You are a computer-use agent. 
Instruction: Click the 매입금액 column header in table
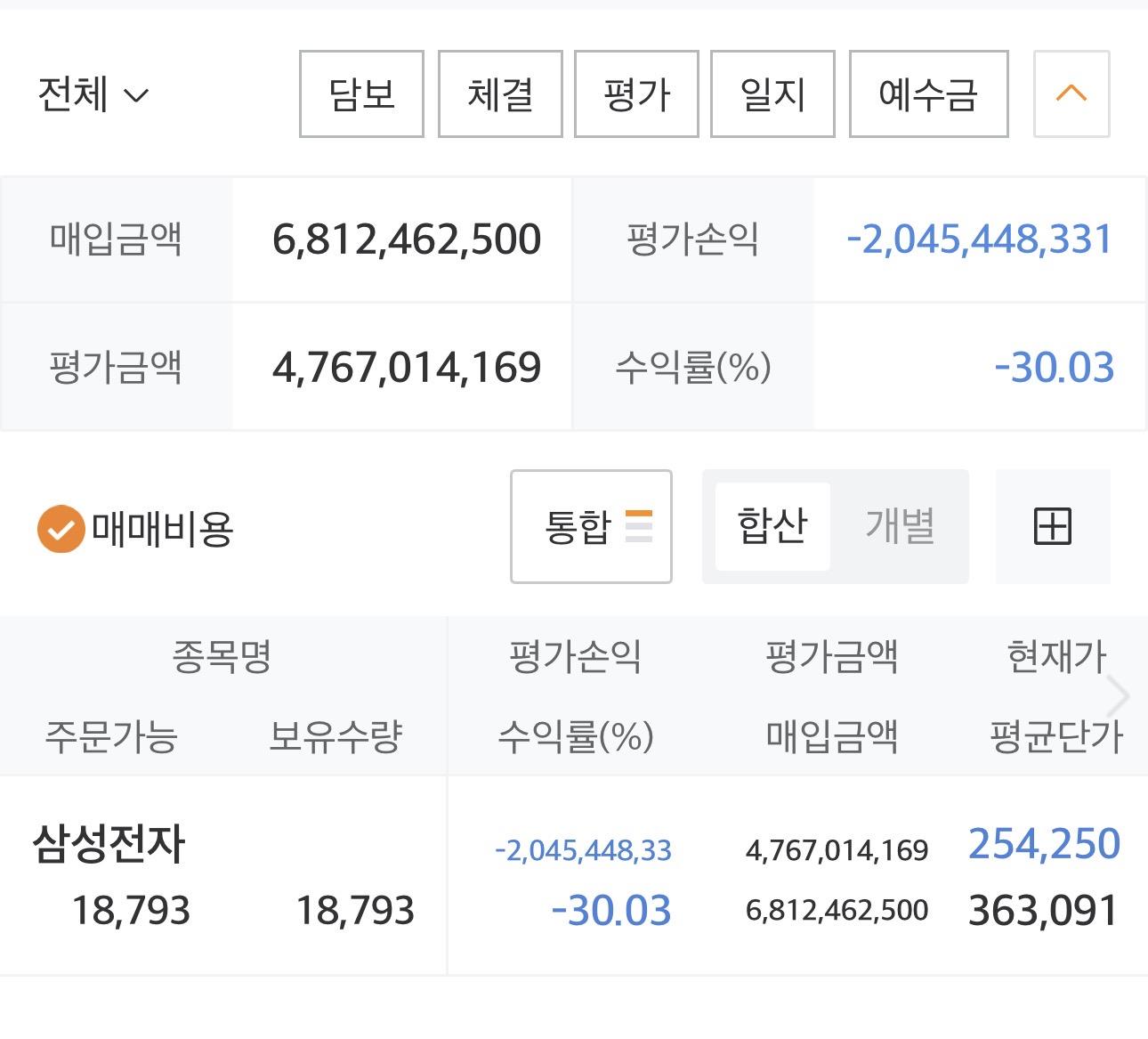[832, 736]
